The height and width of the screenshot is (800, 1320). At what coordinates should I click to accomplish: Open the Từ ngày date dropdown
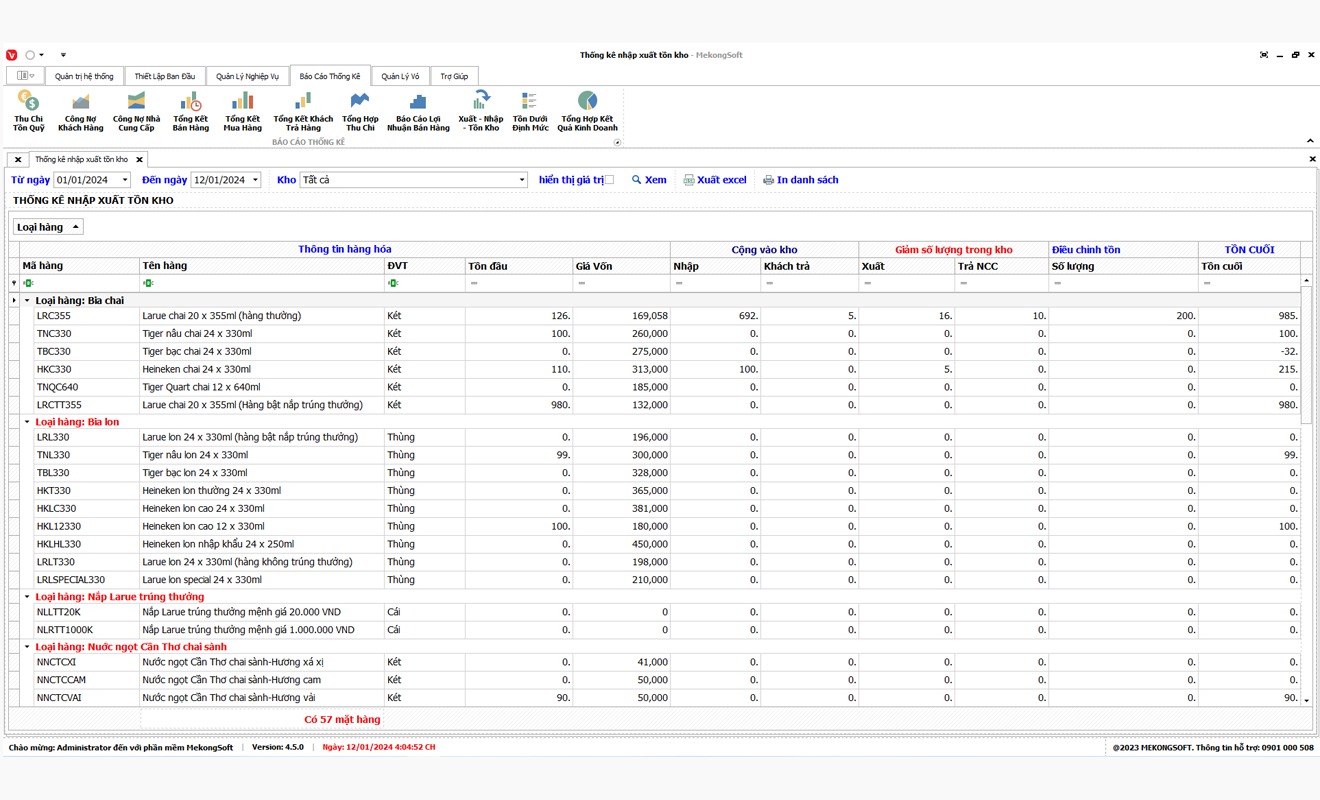(124, 180)
